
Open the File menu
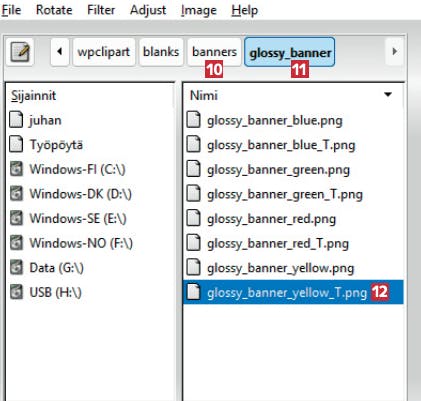click(x=11, y=10)
